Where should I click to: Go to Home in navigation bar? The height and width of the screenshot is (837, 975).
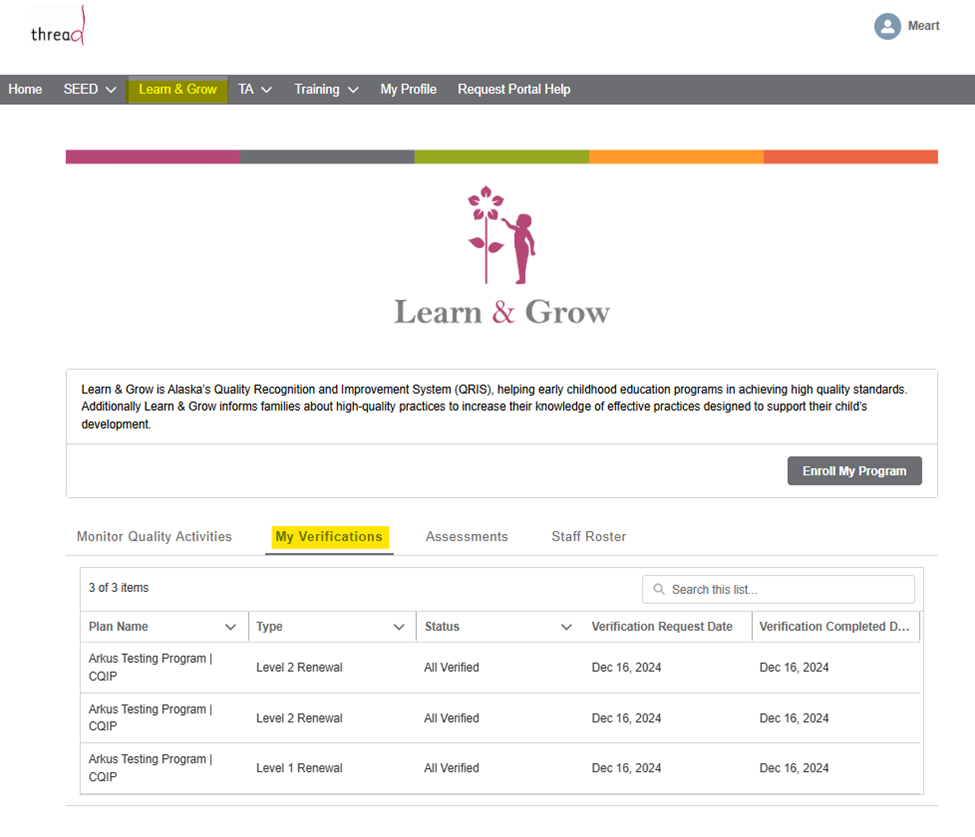tap(25, 90)
